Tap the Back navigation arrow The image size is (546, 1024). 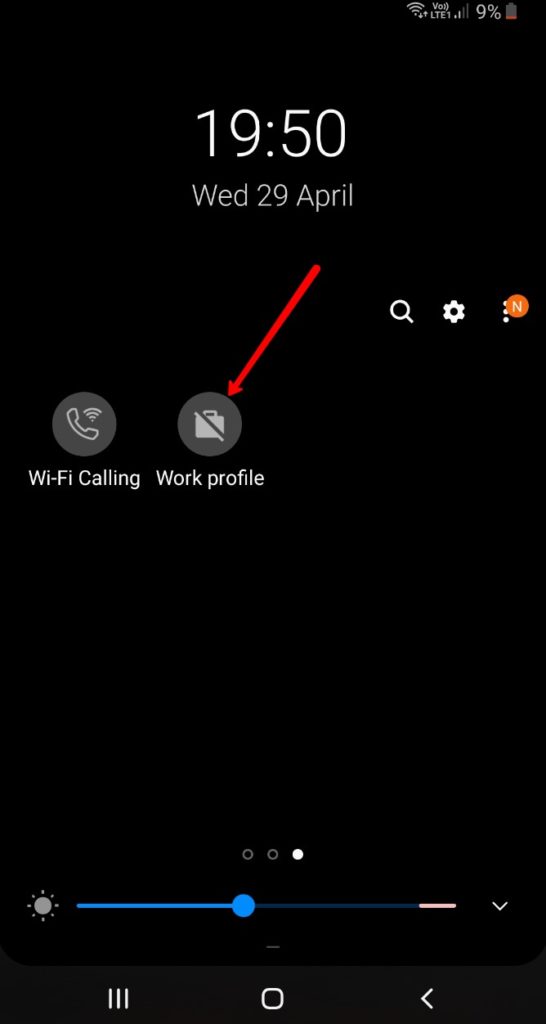tap(427, 999)
